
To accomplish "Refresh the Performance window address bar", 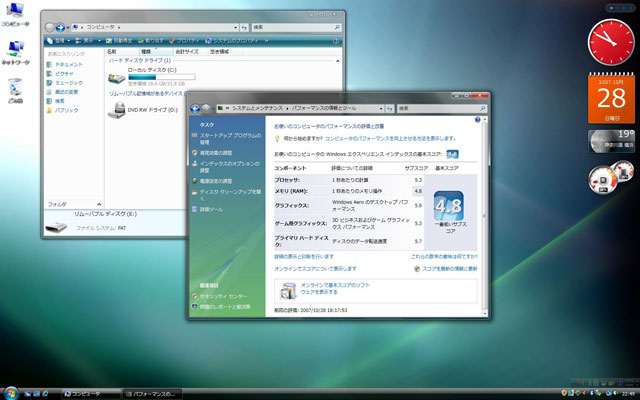I will click(x=389, y=109).
